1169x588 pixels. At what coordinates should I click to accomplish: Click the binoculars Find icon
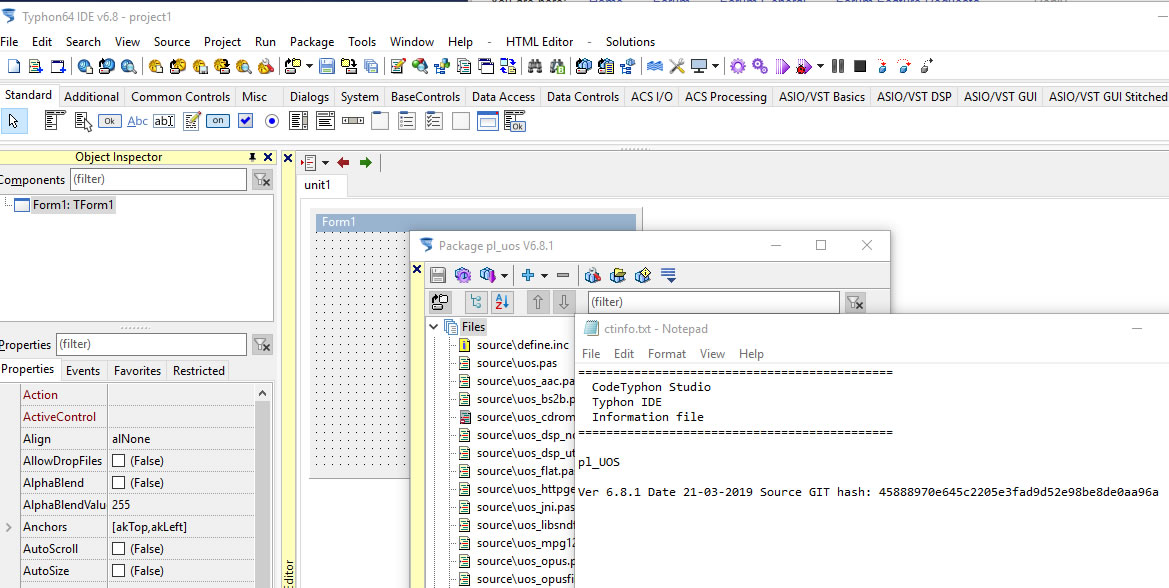(x=535, y=66)
